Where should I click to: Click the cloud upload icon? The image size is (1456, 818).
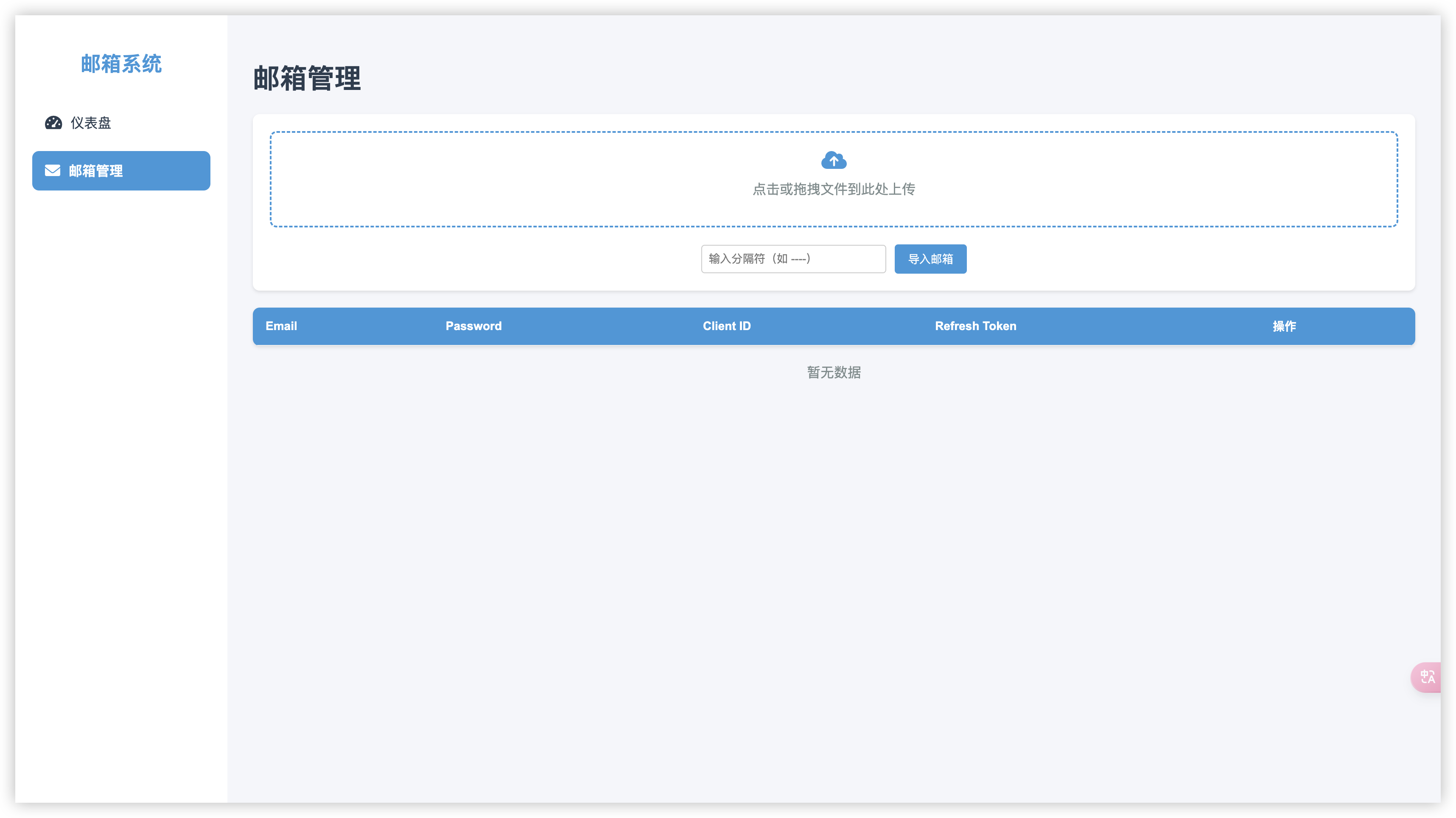834,160
